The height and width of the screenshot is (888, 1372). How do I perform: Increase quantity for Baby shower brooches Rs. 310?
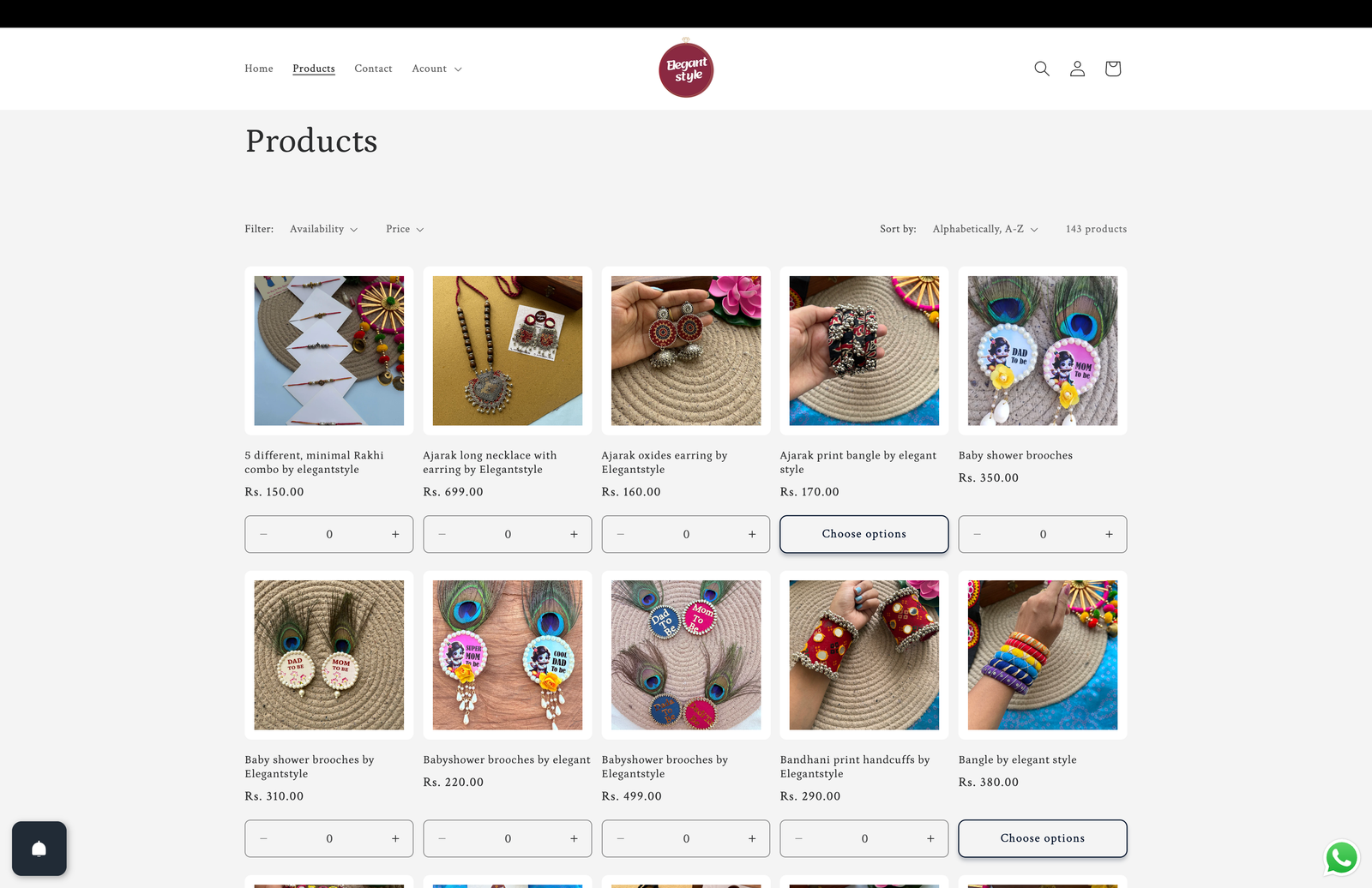(395, 838)
